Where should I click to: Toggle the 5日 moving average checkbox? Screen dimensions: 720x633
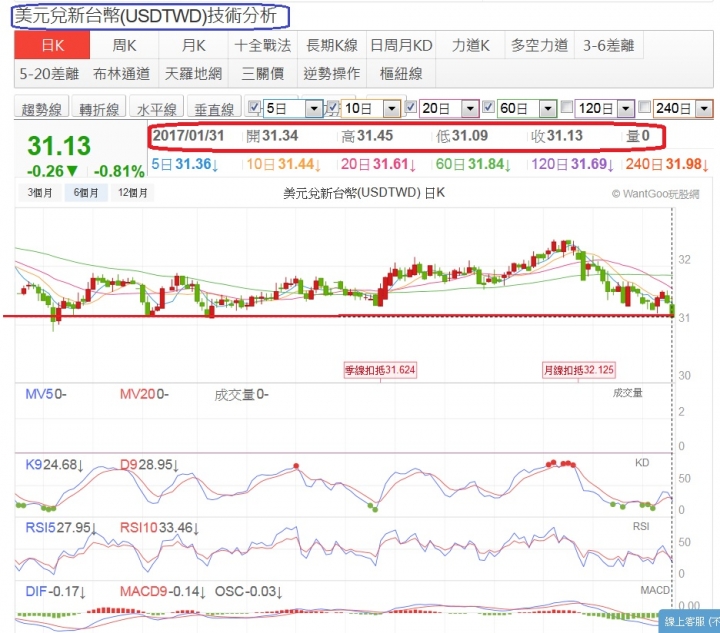(x=254, y=107)
